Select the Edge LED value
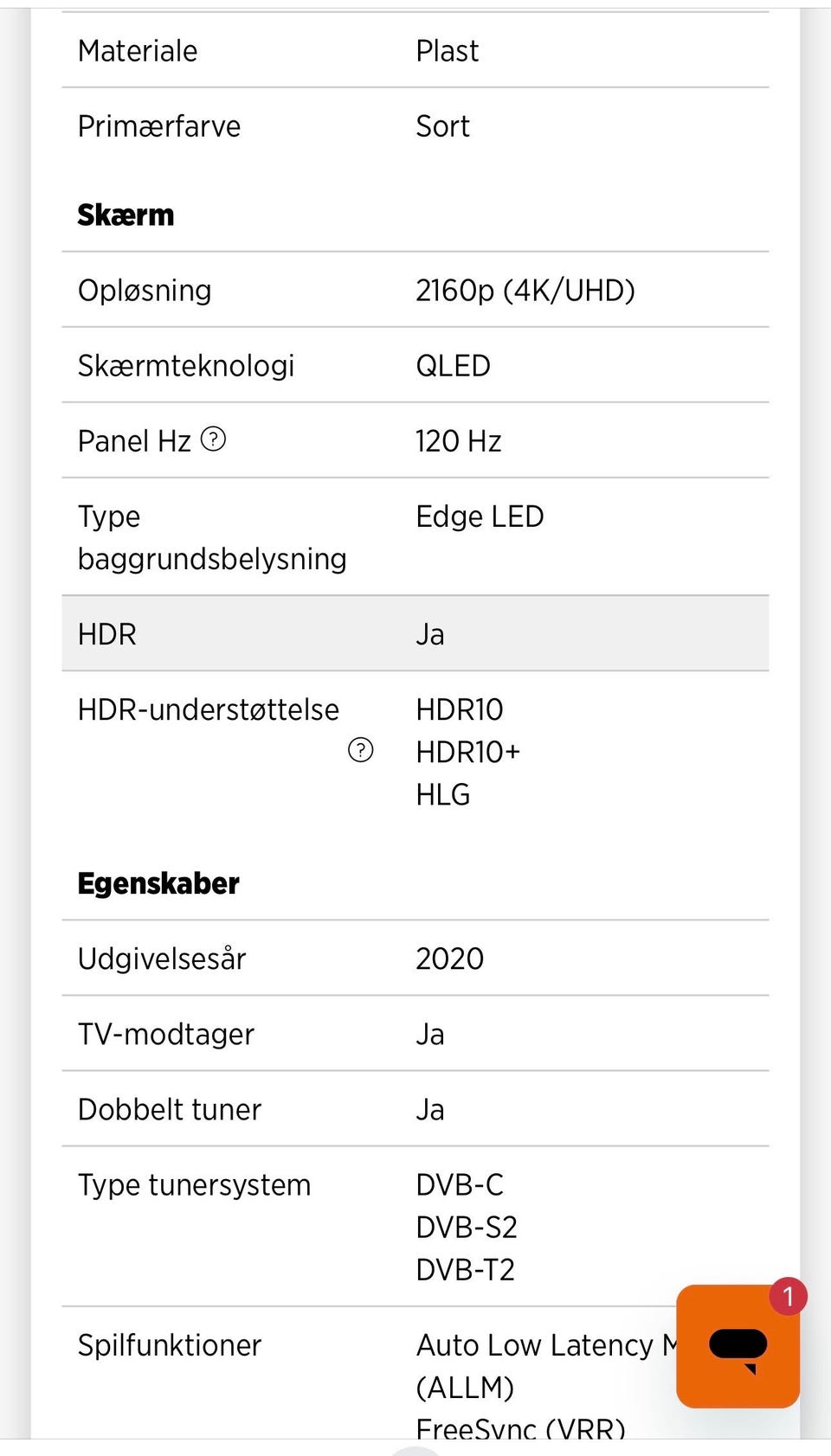This screenshot has height=1456, width=831. (x=480, y=516)
